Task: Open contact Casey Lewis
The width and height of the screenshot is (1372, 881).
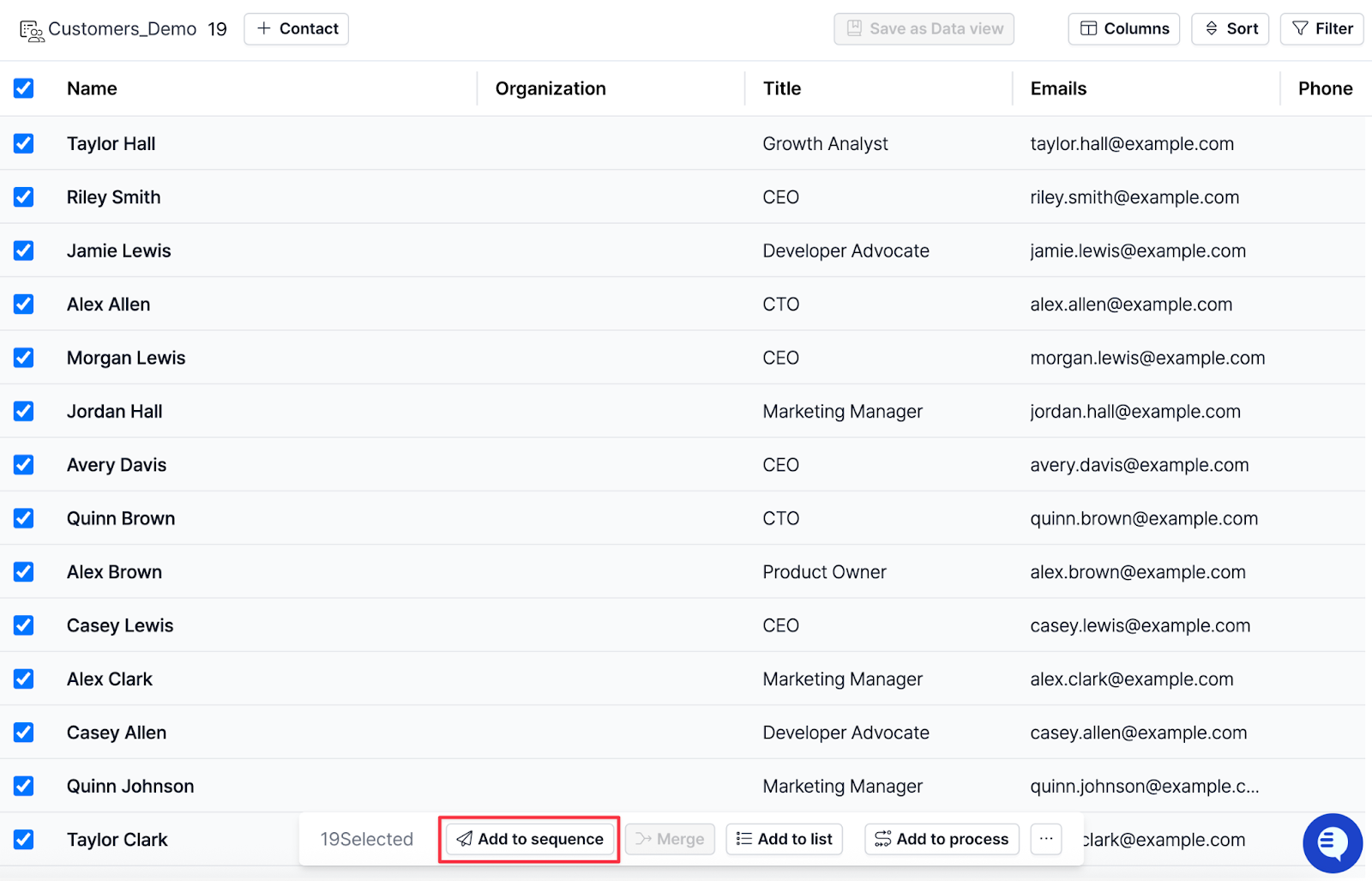Action: pyautogui.click(x=120, y=625)
